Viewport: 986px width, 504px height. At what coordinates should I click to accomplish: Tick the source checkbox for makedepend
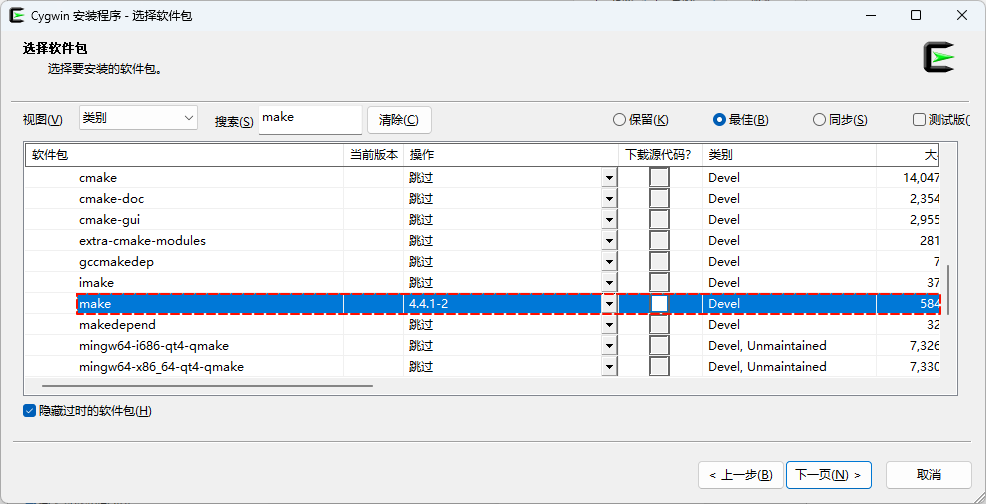click(x=659, y=325)
